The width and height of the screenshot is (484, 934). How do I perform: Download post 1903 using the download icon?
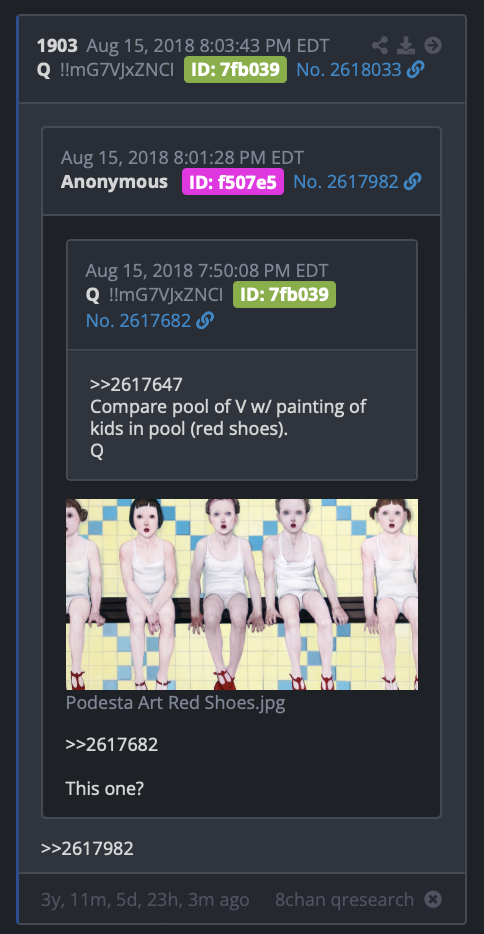tap(406, 45)
